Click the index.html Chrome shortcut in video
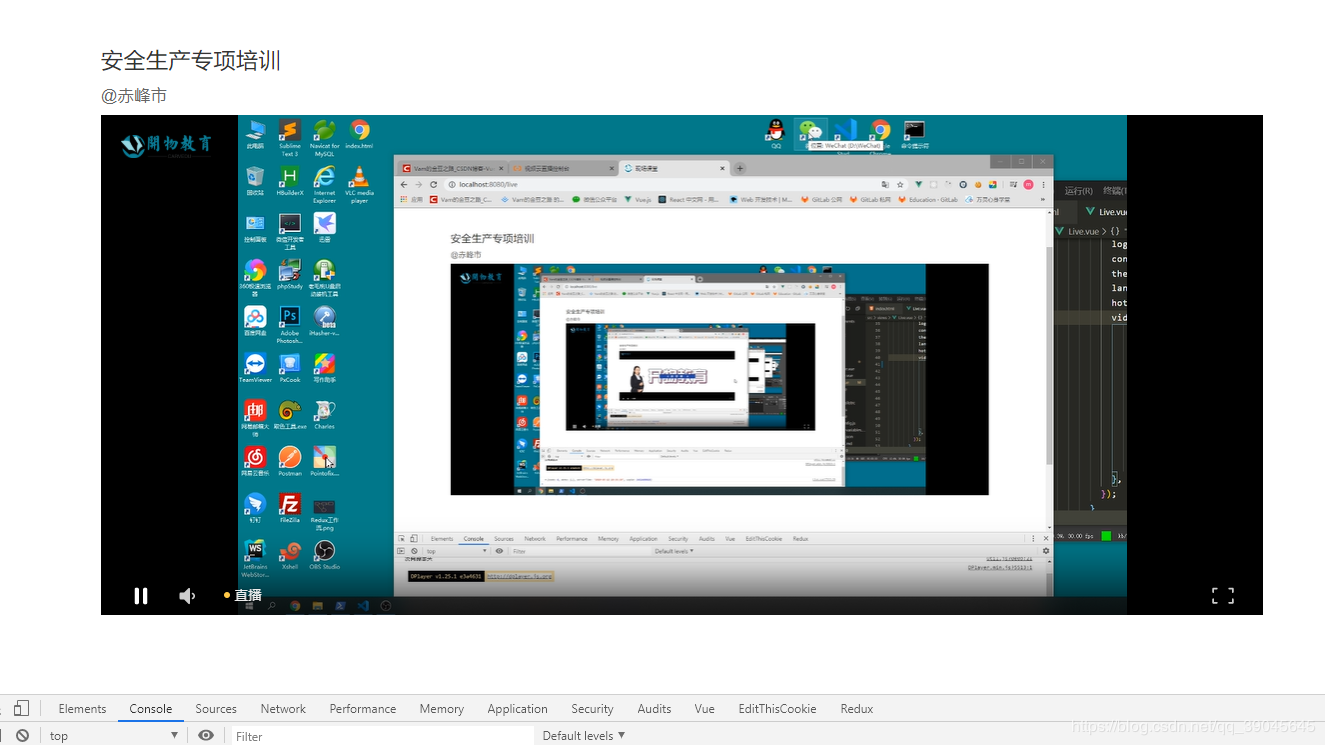The height and width of the screenshot is (745, 1325). click(x=359, y=134)
